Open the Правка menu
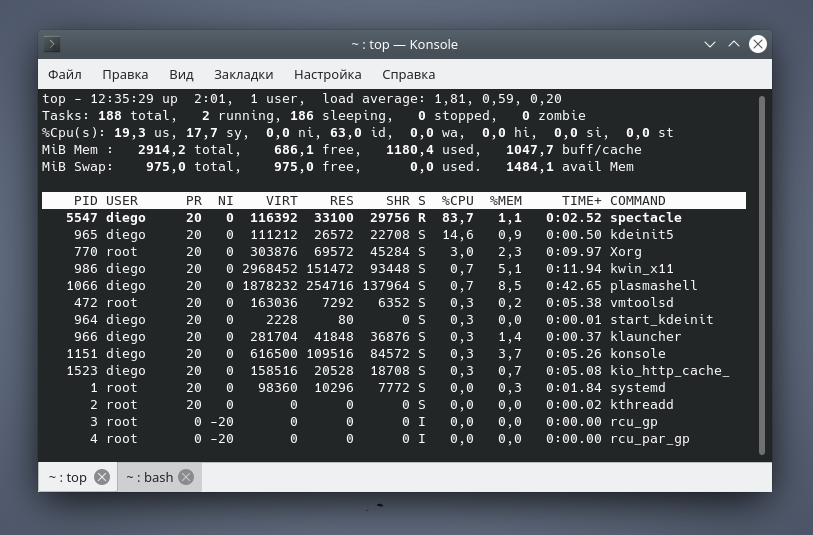813x535 pixels. (125, 74)
